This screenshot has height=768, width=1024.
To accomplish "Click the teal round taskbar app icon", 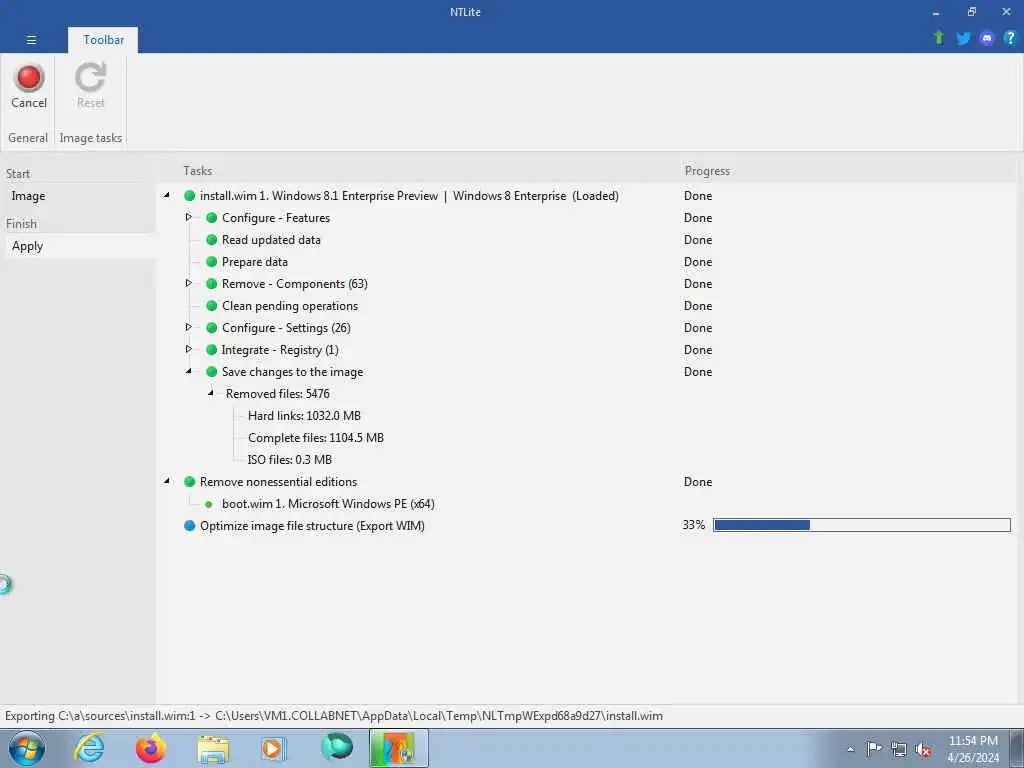I will point(337,747).
